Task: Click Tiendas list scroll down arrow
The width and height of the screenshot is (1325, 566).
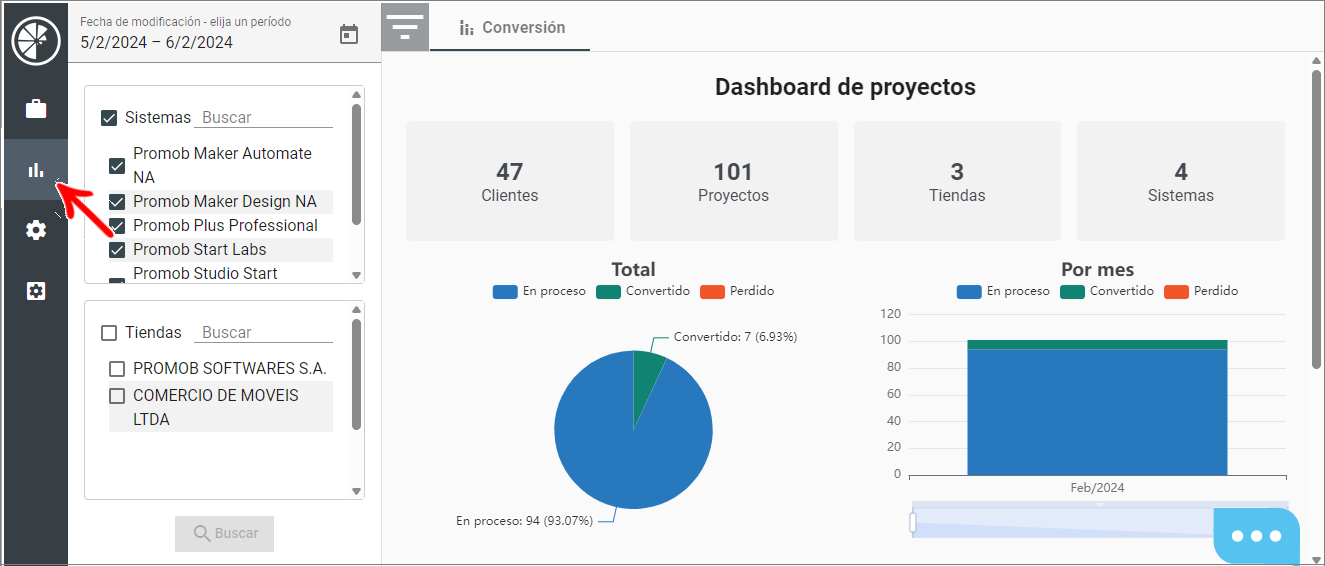Action: click(x=357, y=491)
